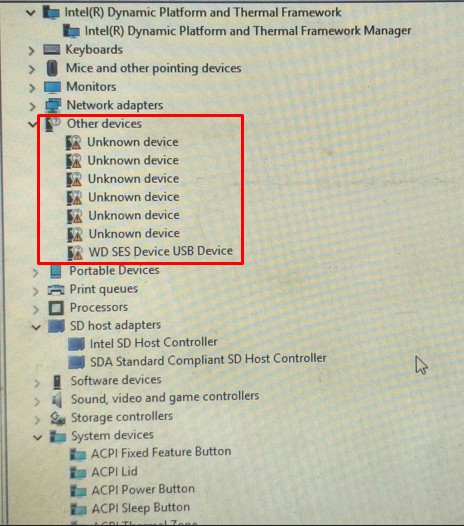
Task: Click the Network adapters icon
Action: [x=53, y=105]
